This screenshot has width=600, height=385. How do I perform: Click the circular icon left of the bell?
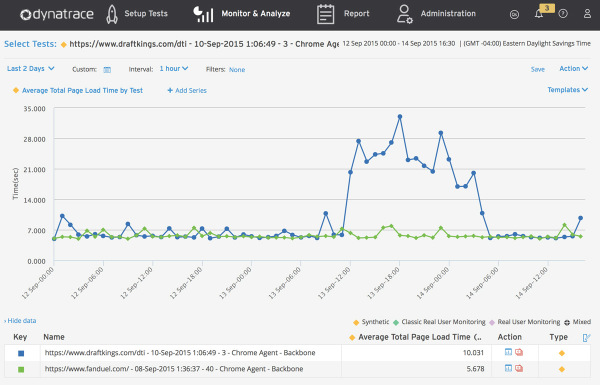514,14
